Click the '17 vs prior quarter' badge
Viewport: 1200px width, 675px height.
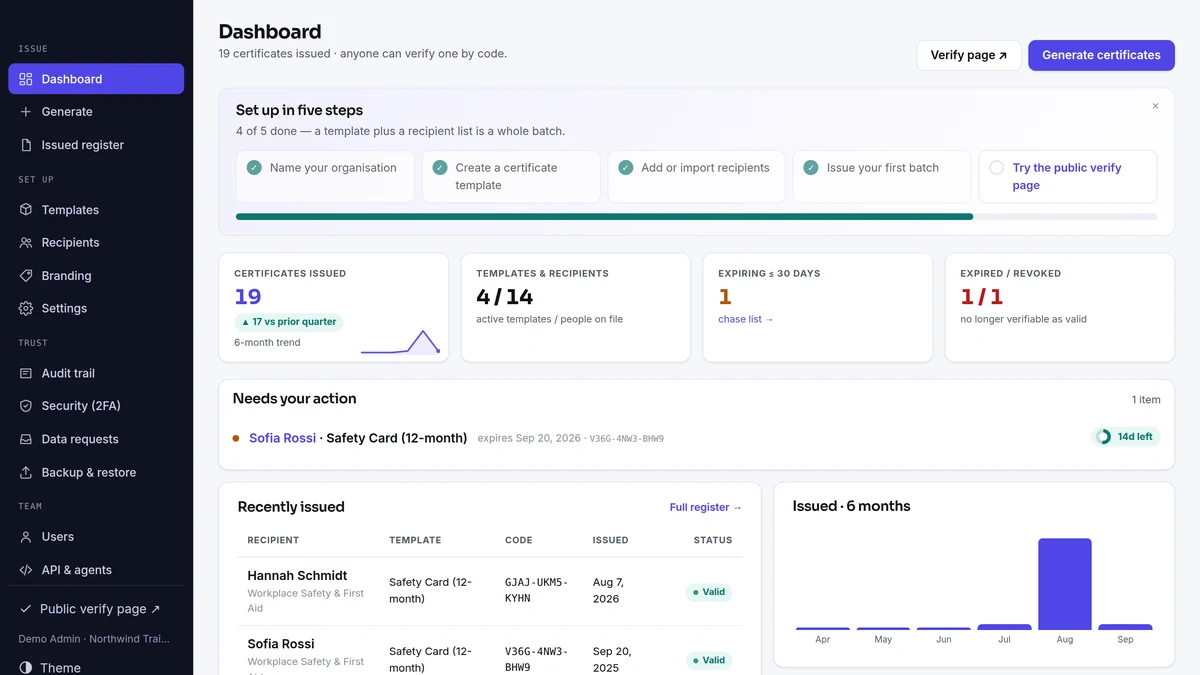pyautogui.click(x=288, y=322)
